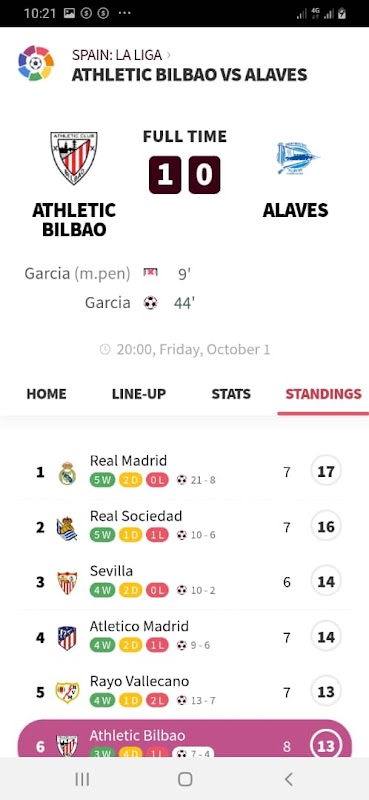Image resolution: width=369 pixels, height=800 pixels.
Task: Switch to the HOME tab
Action: (x=46, y=394)
